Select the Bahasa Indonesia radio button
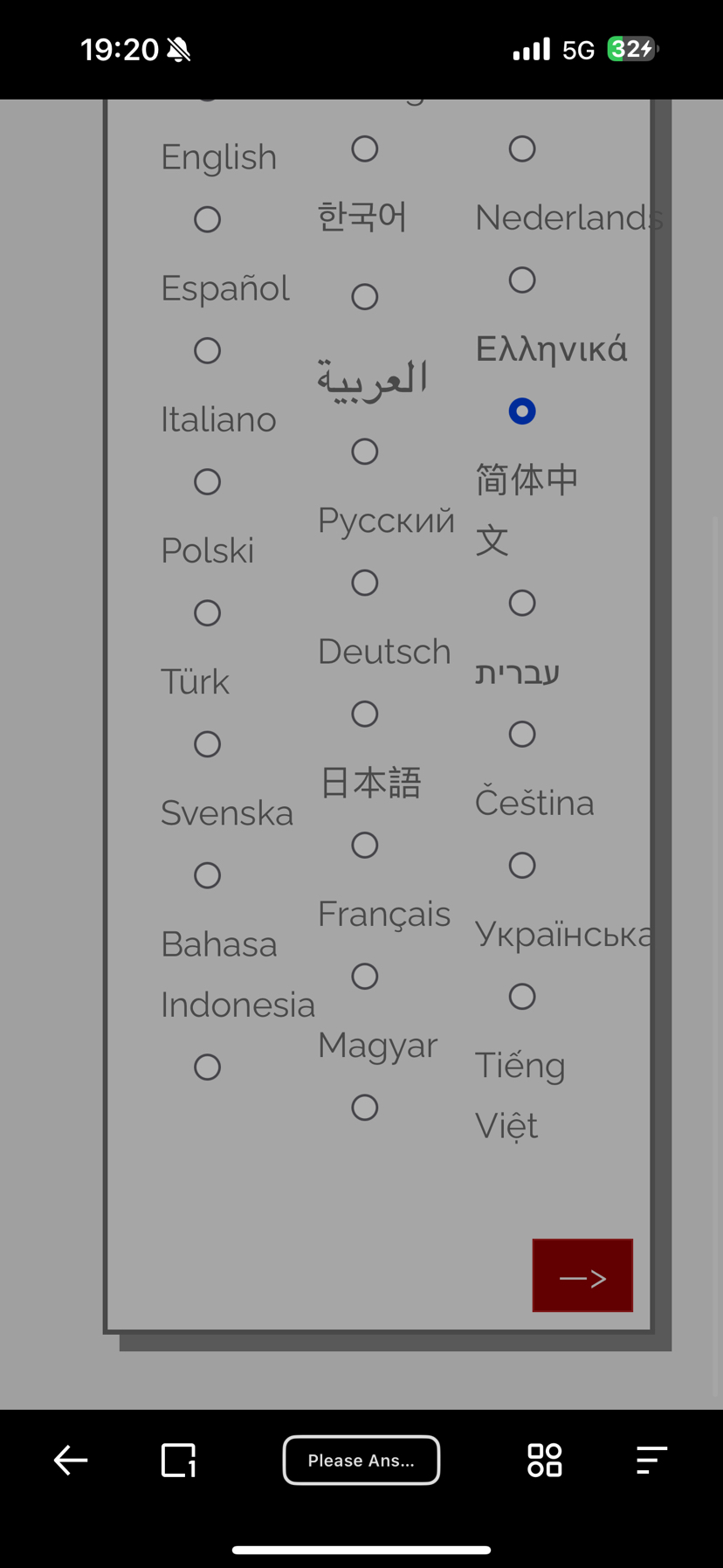Viewport: 723px width, 1568px height. tap(207, 1067)
